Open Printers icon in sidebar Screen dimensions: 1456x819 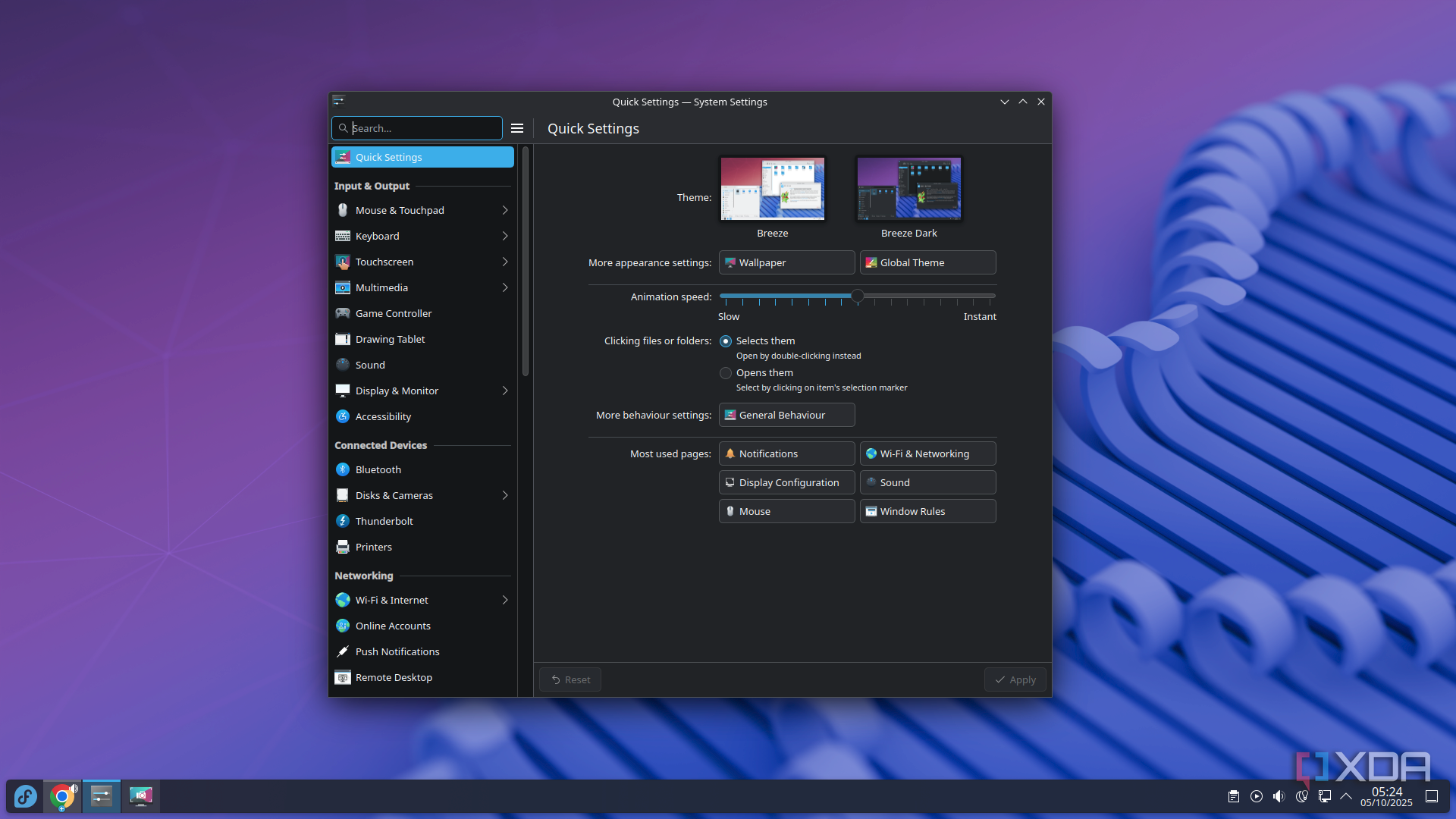[343, 547]
